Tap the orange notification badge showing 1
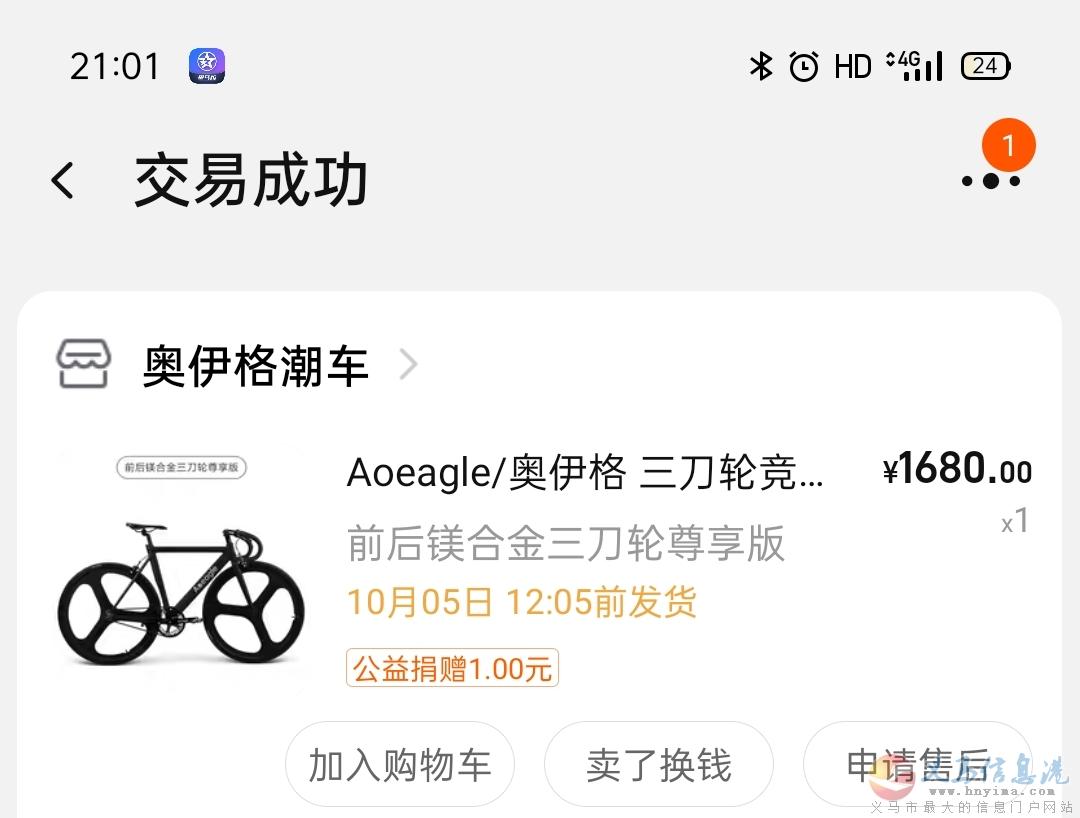The width and height of the screenshot is (1080, 818). click(1008, 145)
